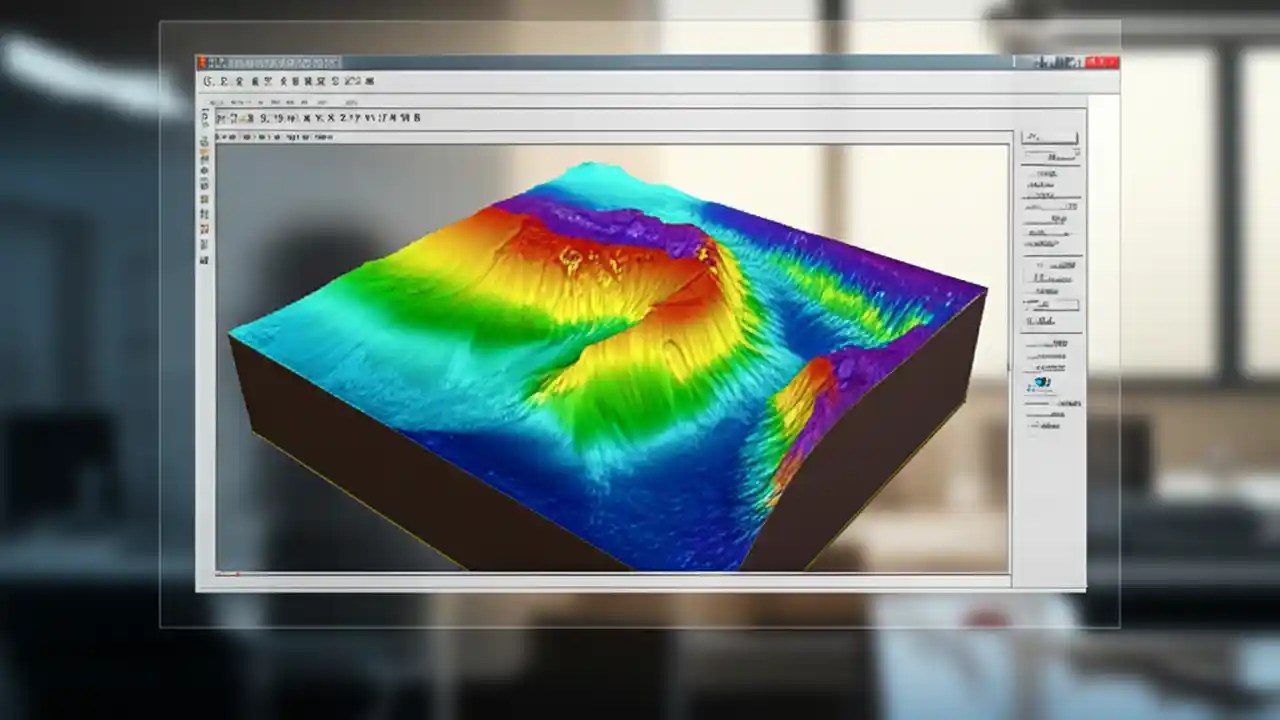Open the File menu in the menu bar
Screen dimensions: 1280x720
click(x=208, y=81)
